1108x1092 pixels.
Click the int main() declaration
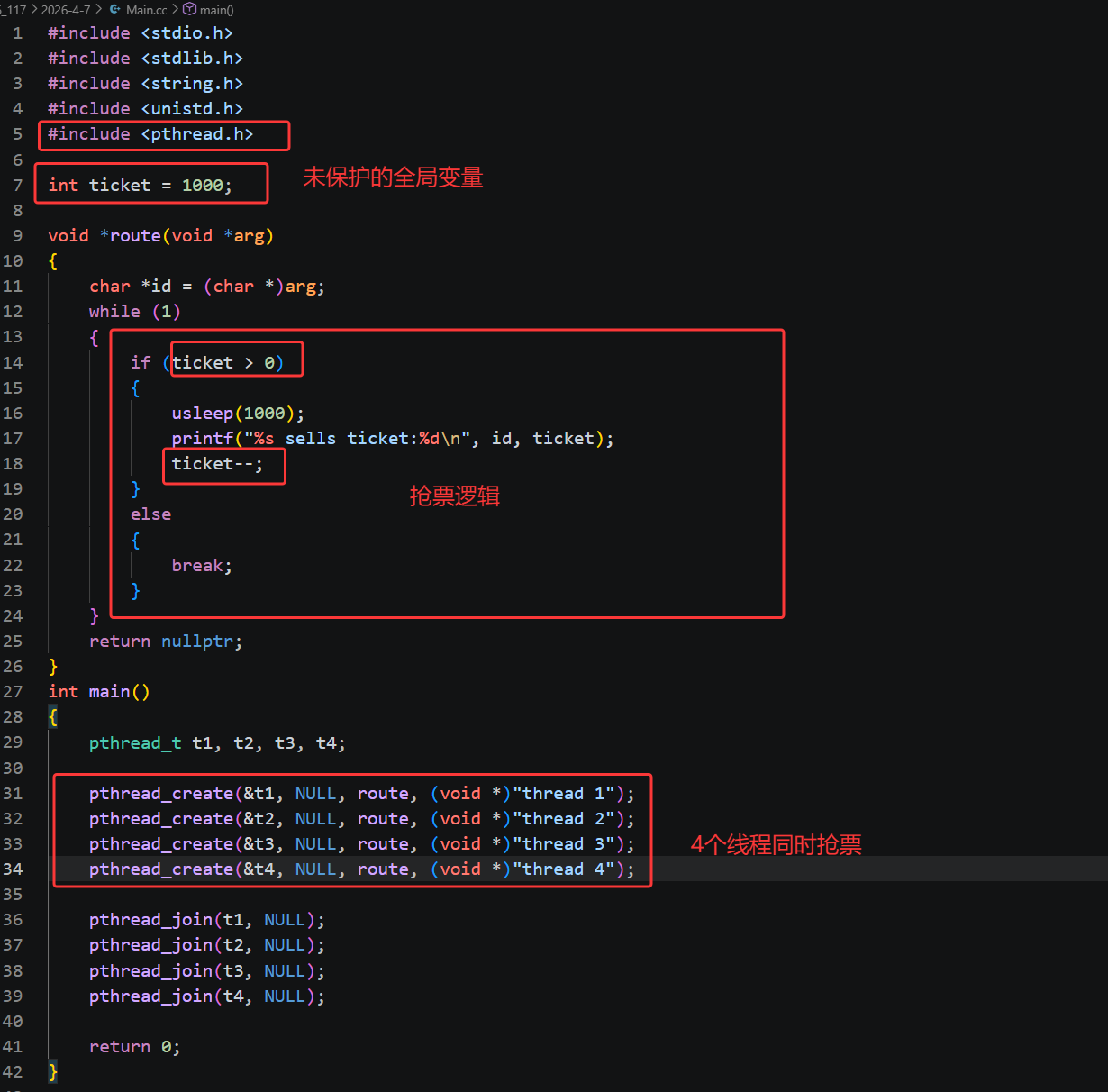coord(99,692)
